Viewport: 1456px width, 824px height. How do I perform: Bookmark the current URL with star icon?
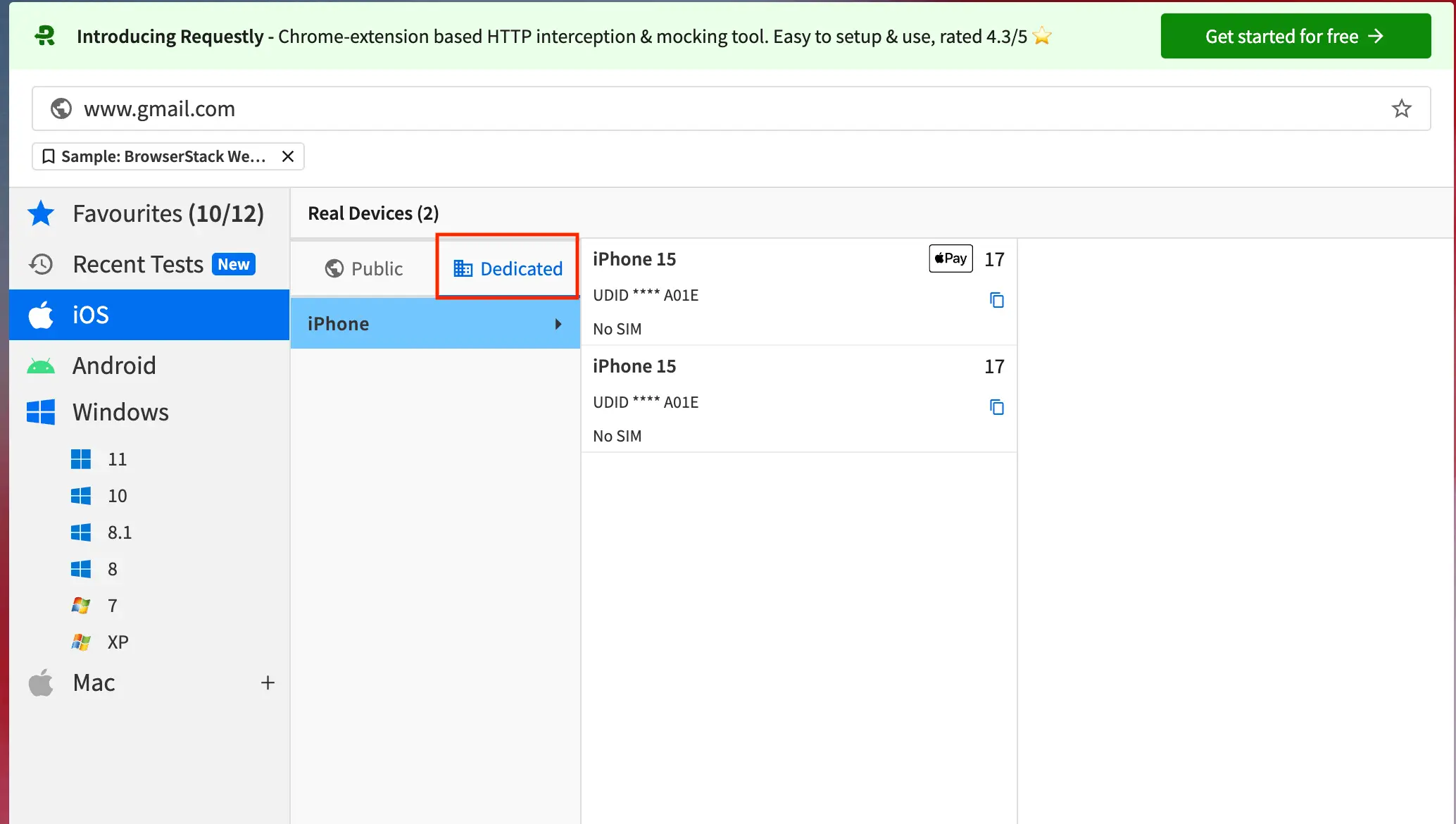tap(1401, 108)
